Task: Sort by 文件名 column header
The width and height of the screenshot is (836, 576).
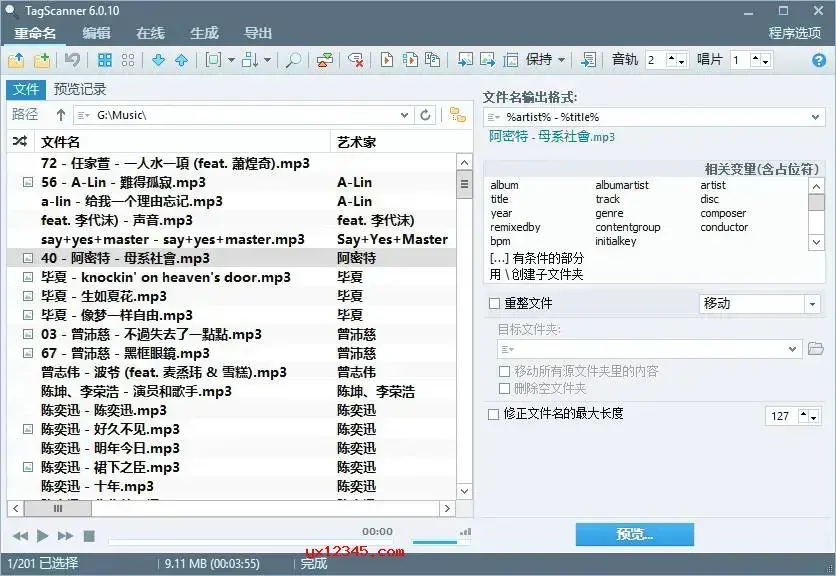Action: [182, 142]
